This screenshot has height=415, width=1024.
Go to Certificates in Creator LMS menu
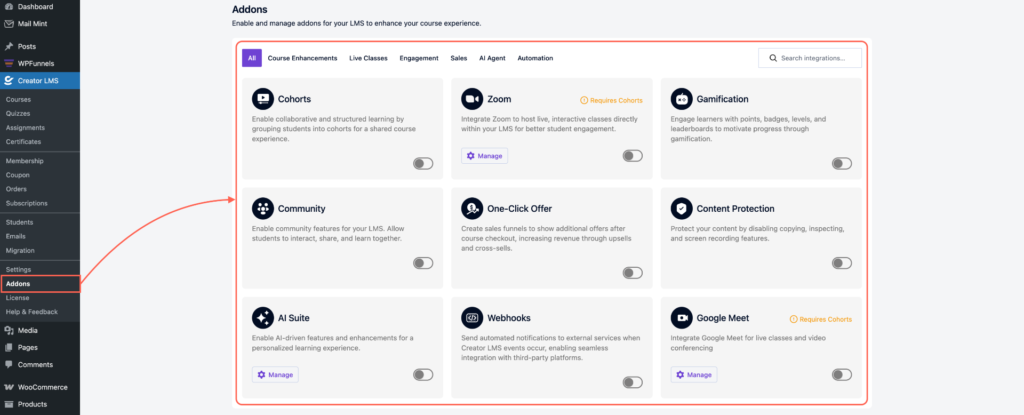23,142
